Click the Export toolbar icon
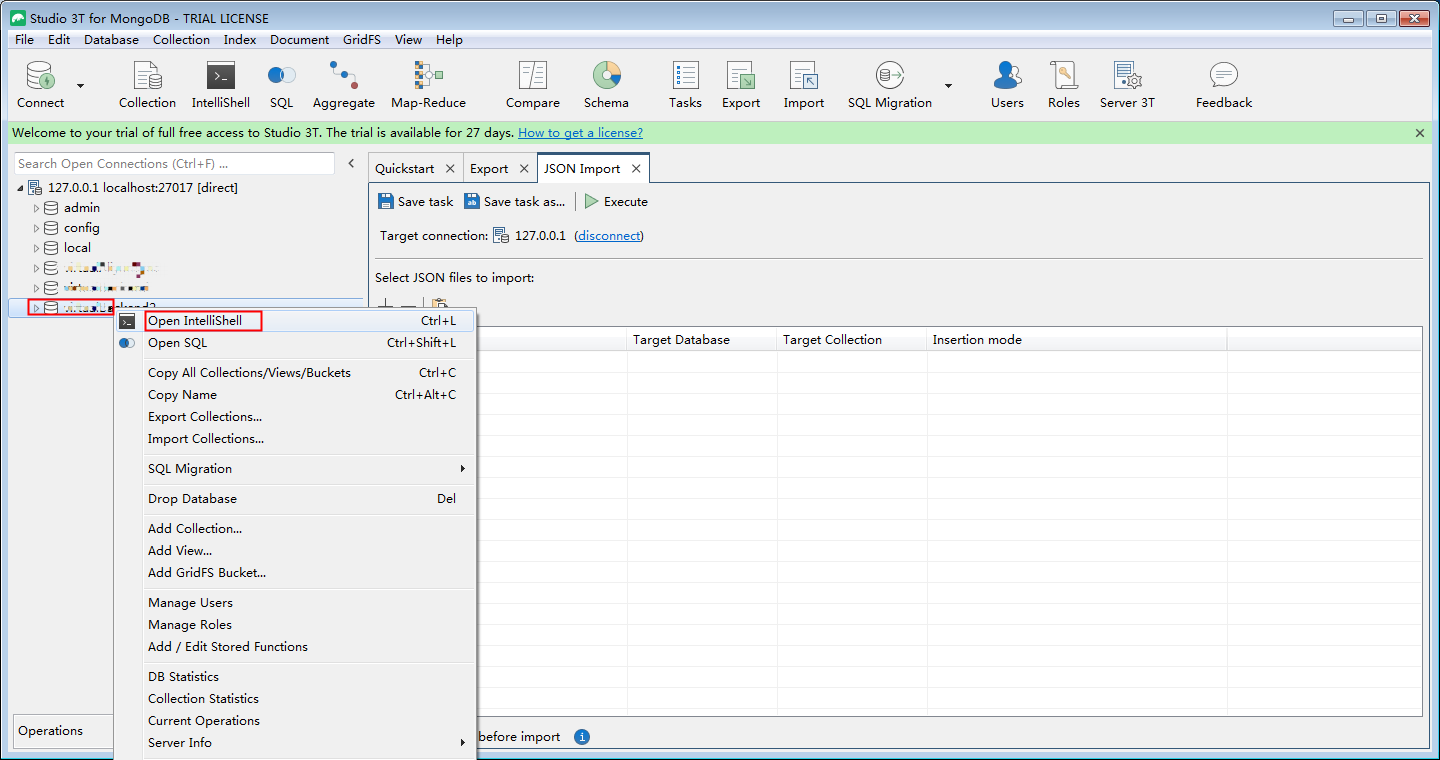 click(x=741, y=76)
